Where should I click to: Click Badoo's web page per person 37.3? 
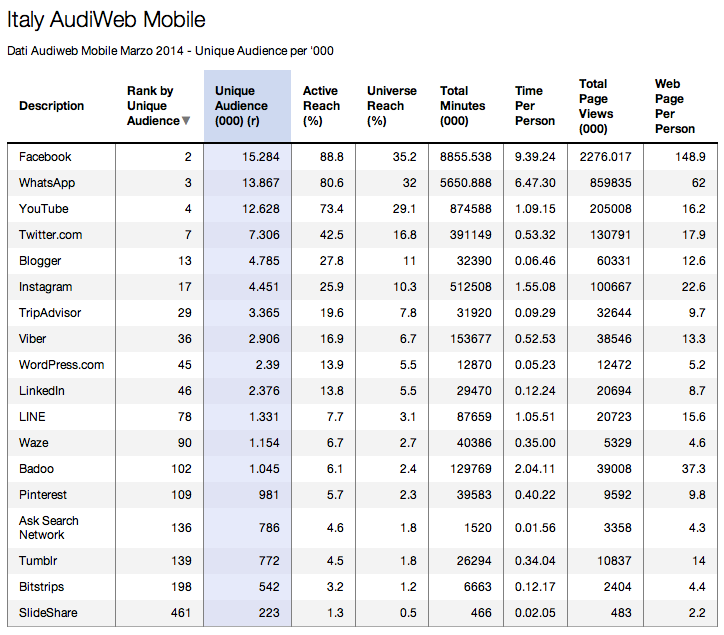click(x=694, y=469)
